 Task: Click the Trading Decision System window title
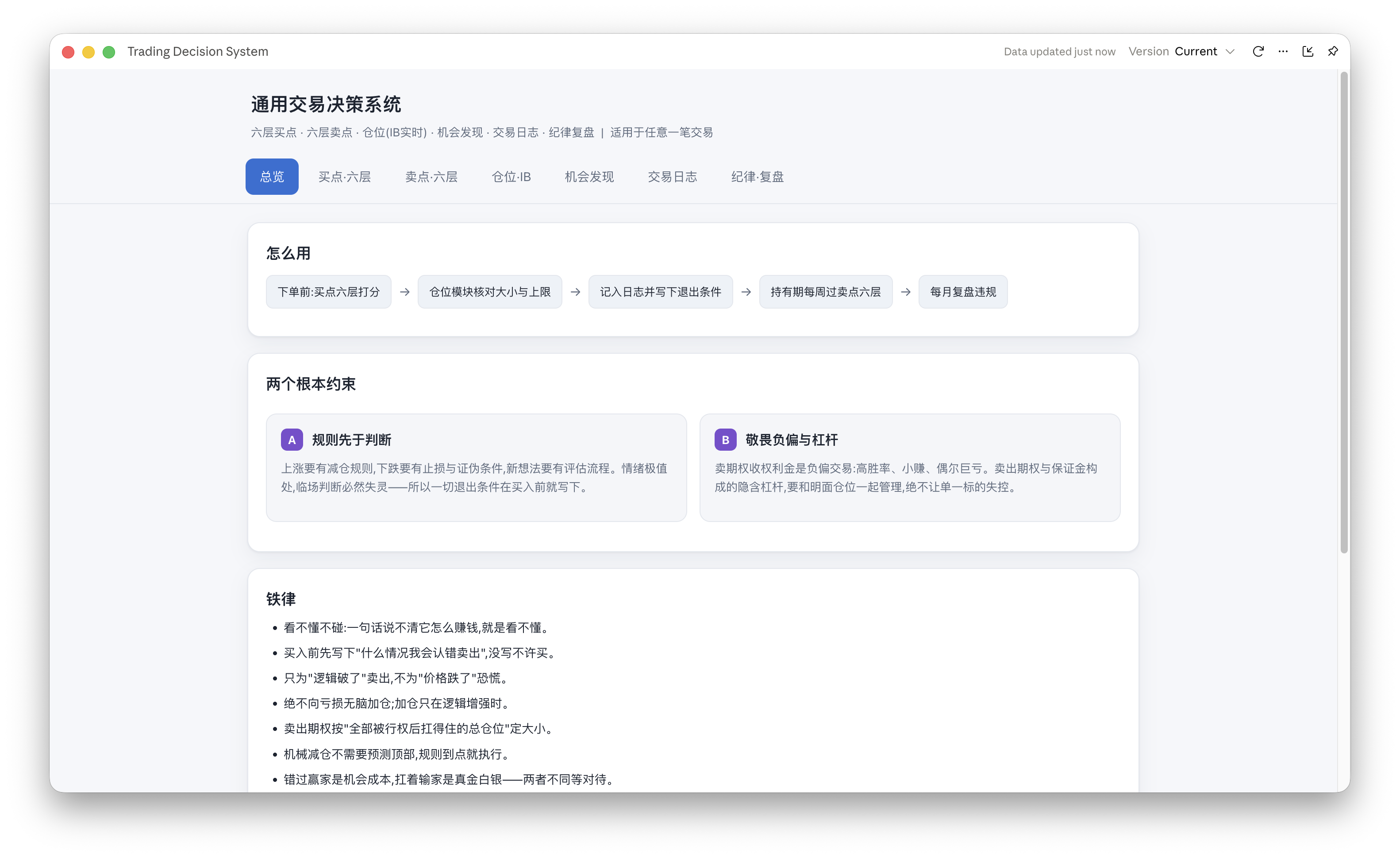click(198, 51)
